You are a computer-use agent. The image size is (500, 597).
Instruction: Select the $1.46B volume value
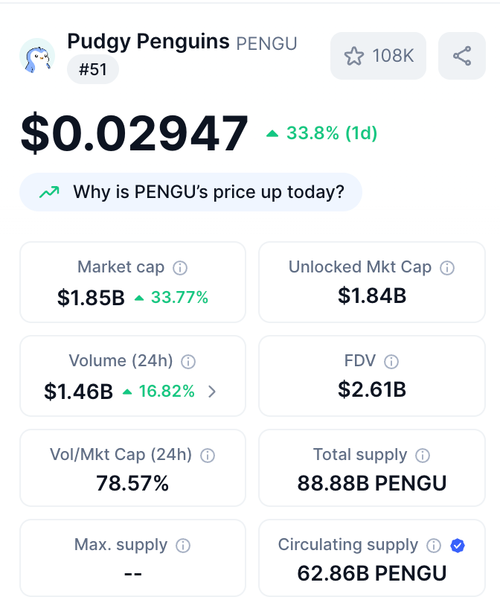tap(78, 391)
